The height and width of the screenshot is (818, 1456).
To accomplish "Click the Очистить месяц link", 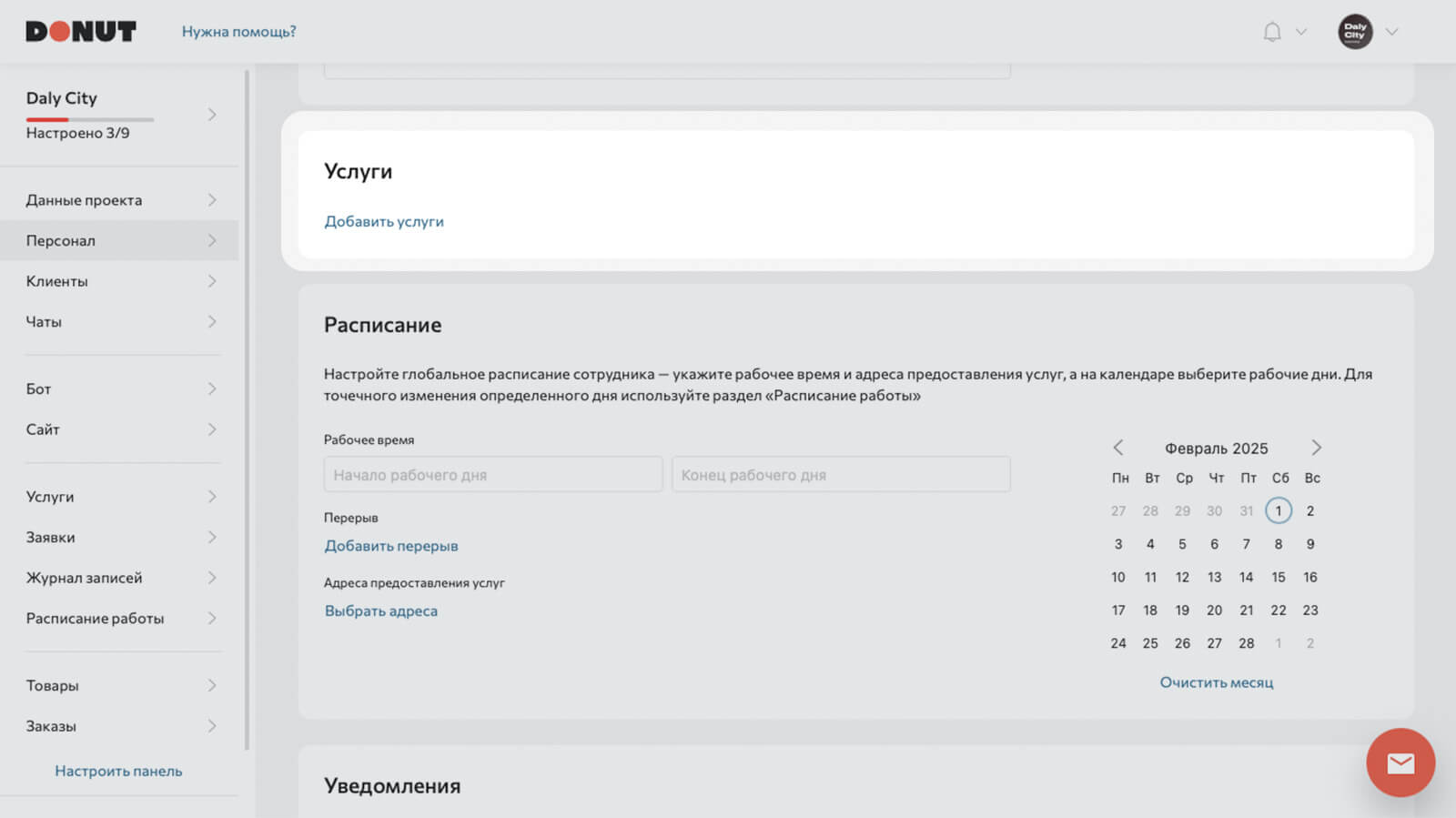I will pyautogui.click(x=1217, y=682).
